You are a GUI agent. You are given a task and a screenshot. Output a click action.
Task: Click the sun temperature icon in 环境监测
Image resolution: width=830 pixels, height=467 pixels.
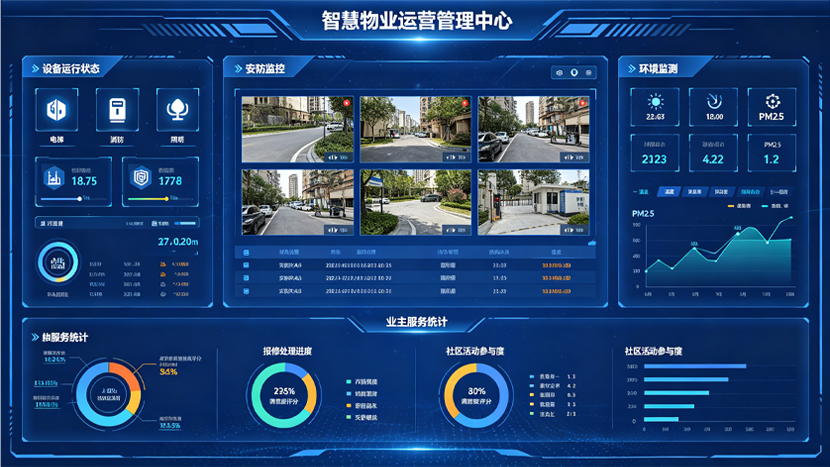click(x=655, y=102)
